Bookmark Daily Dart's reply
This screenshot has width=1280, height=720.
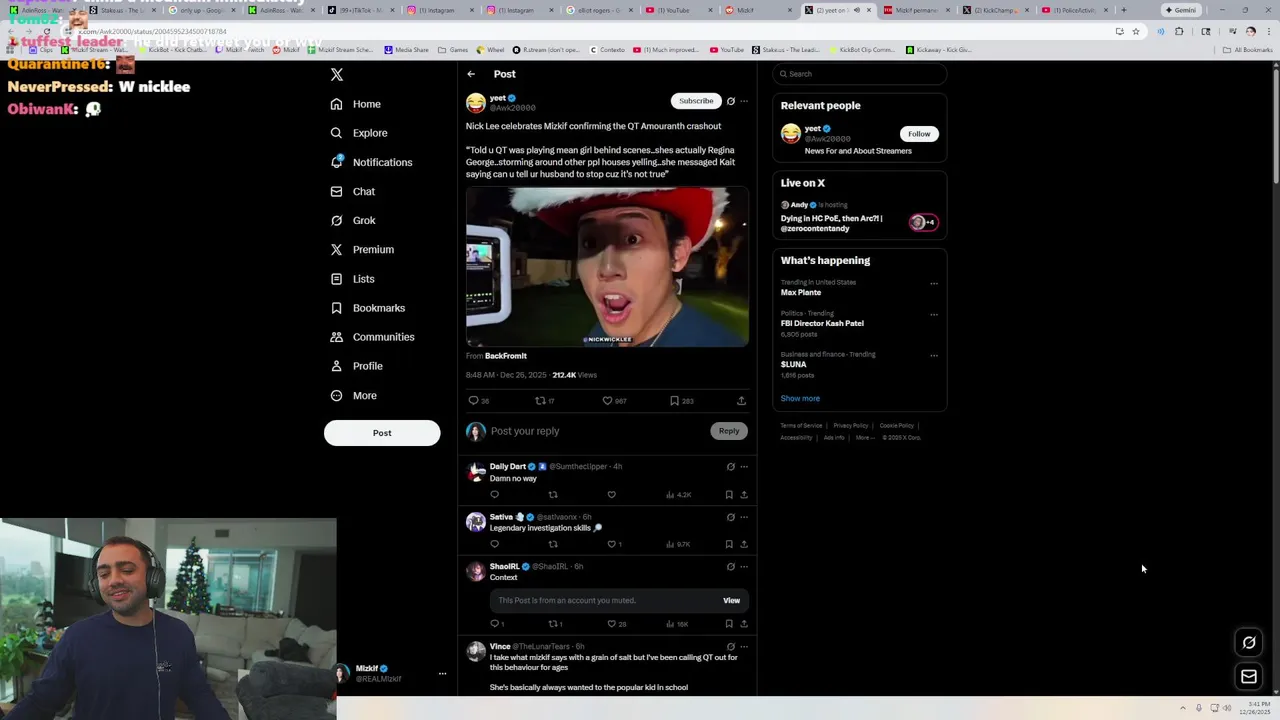pyautogui.click(x=729, y=494)
